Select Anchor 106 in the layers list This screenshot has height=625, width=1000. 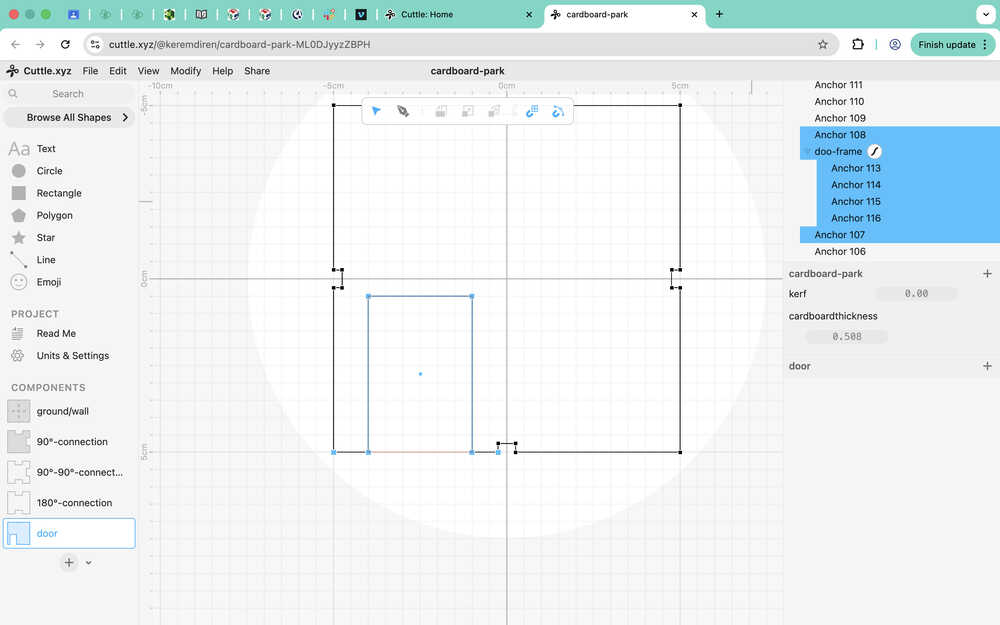tap(839, 251)
